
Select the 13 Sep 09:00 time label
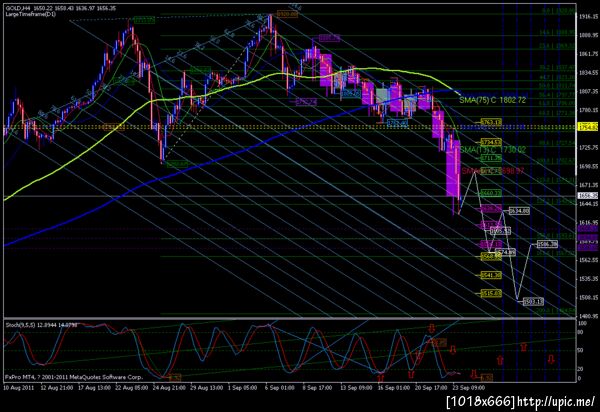coord(357,388)
